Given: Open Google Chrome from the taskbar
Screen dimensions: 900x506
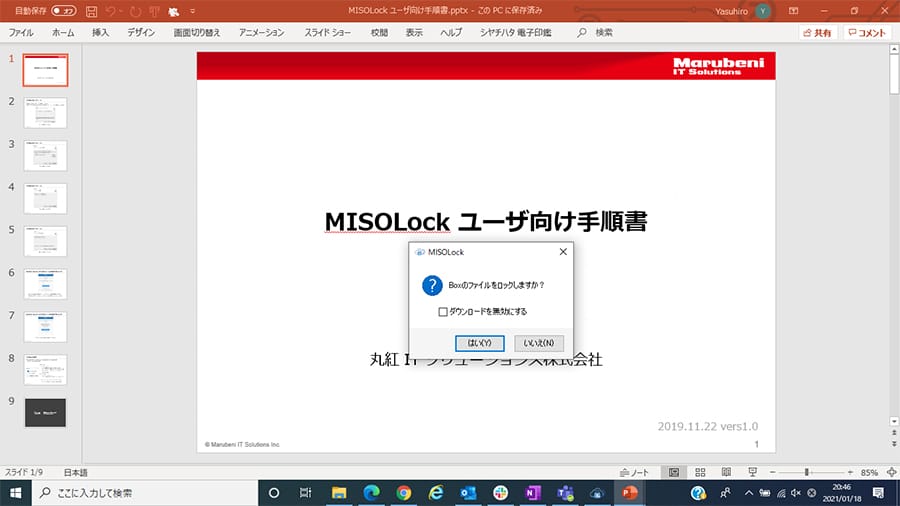Looking at the screenshot, I should pos(404,493).
